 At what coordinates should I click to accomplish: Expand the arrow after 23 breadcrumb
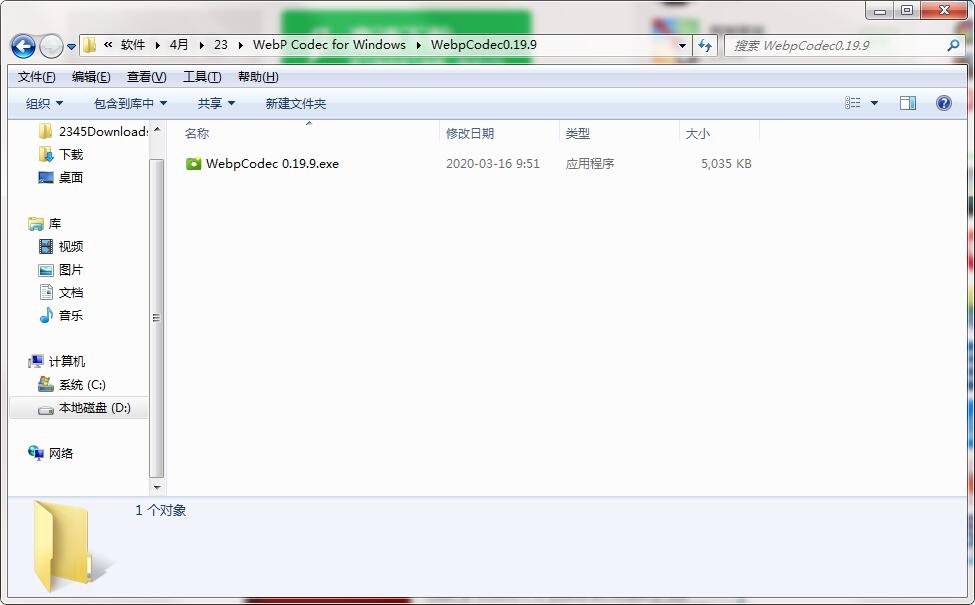[x=240, y=45]
